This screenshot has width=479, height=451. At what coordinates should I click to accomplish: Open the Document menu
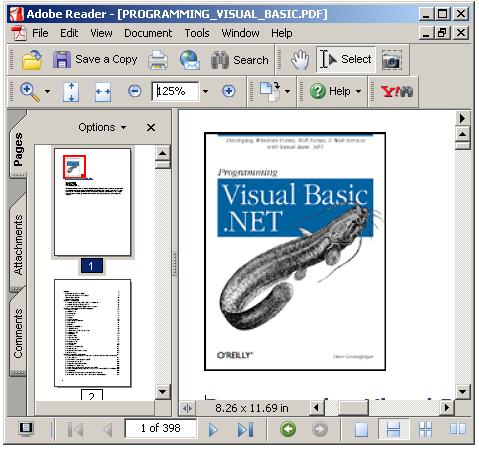(x=148, y=33)
